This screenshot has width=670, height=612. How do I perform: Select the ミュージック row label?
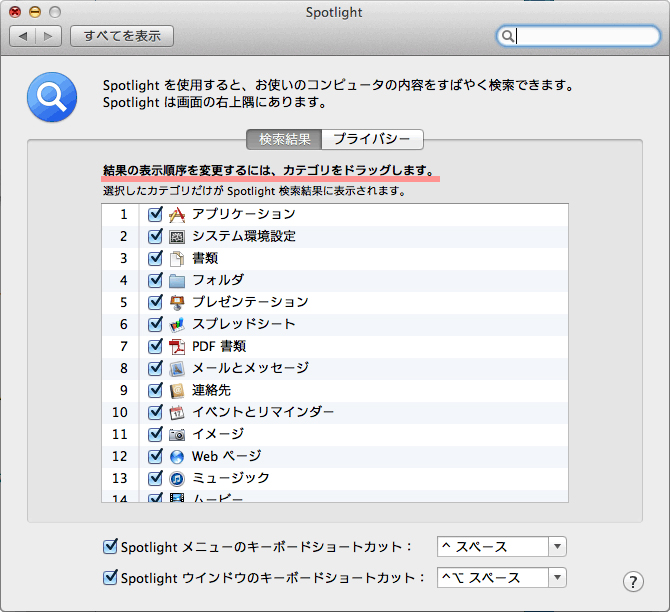click(231, 478)
